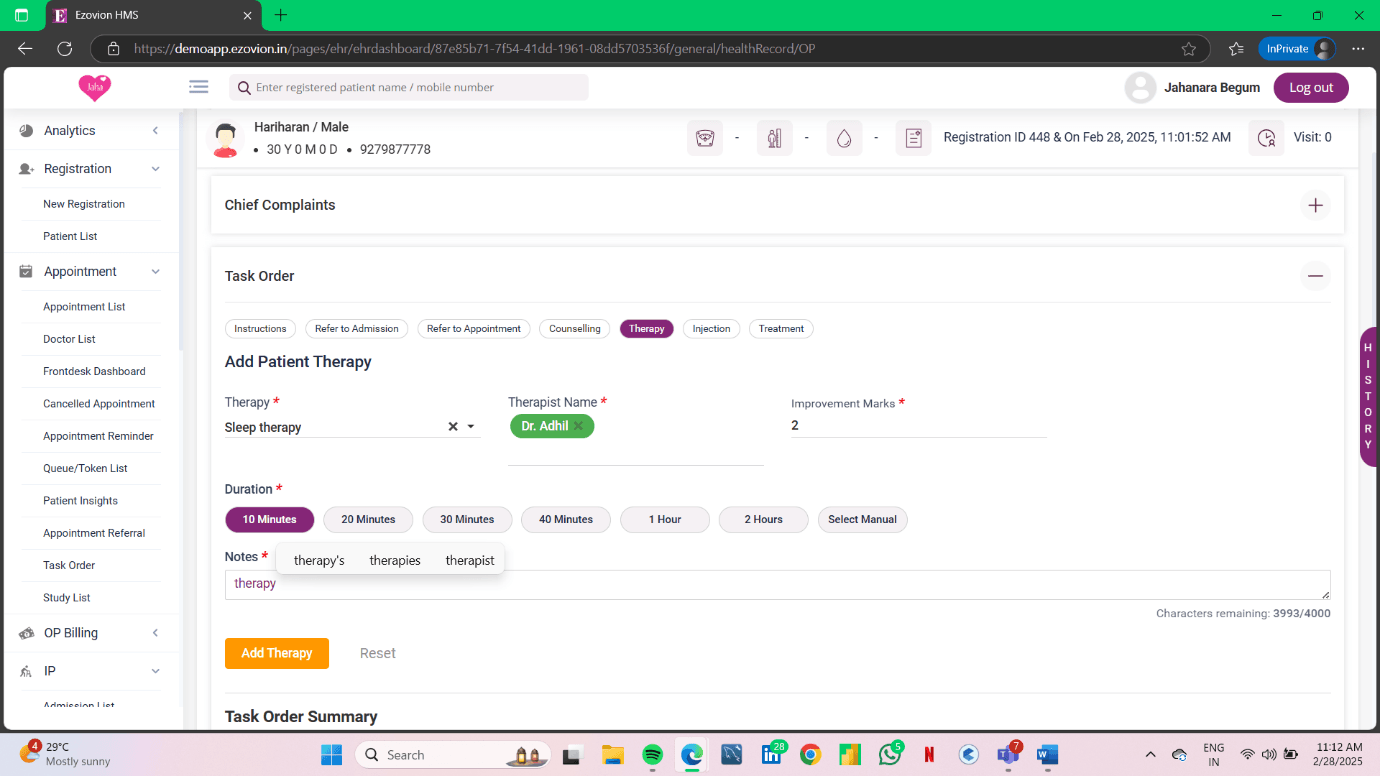Click the registration document icon
Screen dimensions: 1380x776
pos(913,138)
